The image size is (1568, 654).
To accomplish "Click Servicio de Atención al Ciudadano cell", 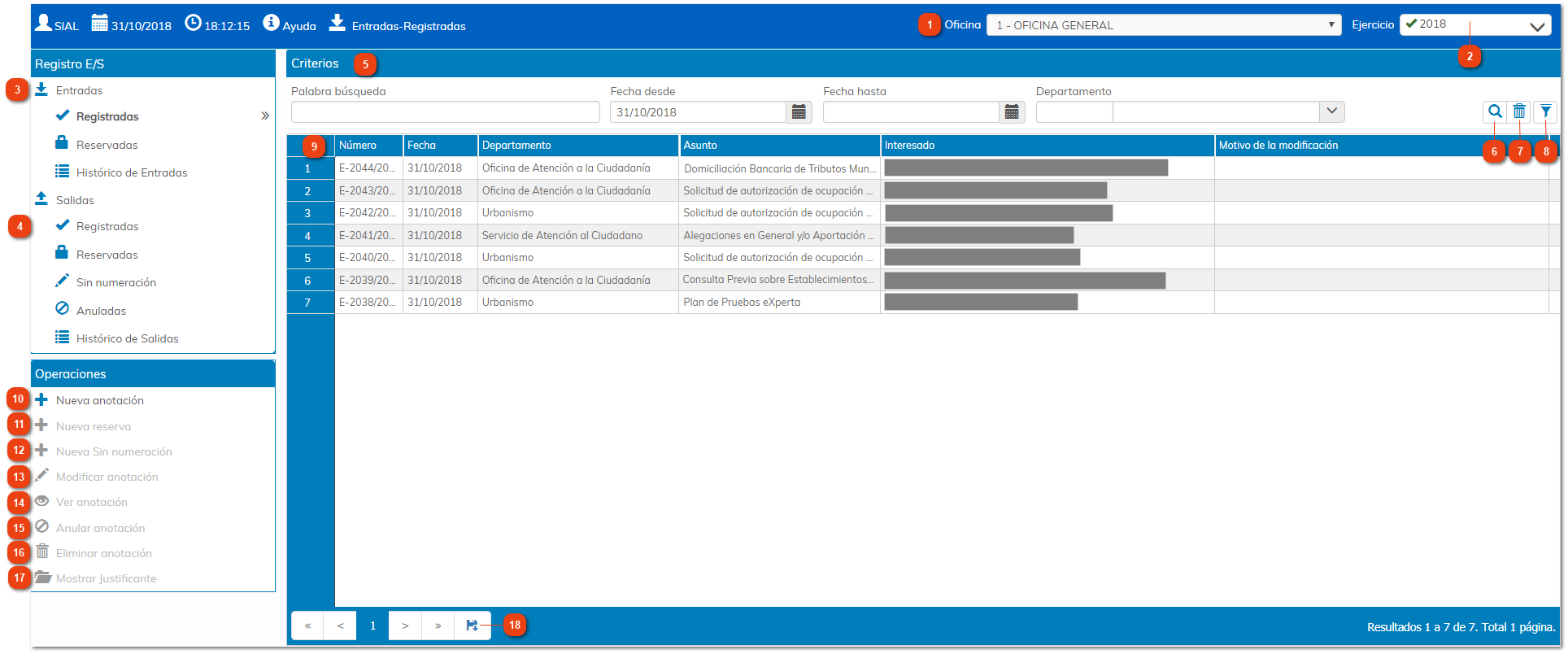I will (578, 235).
